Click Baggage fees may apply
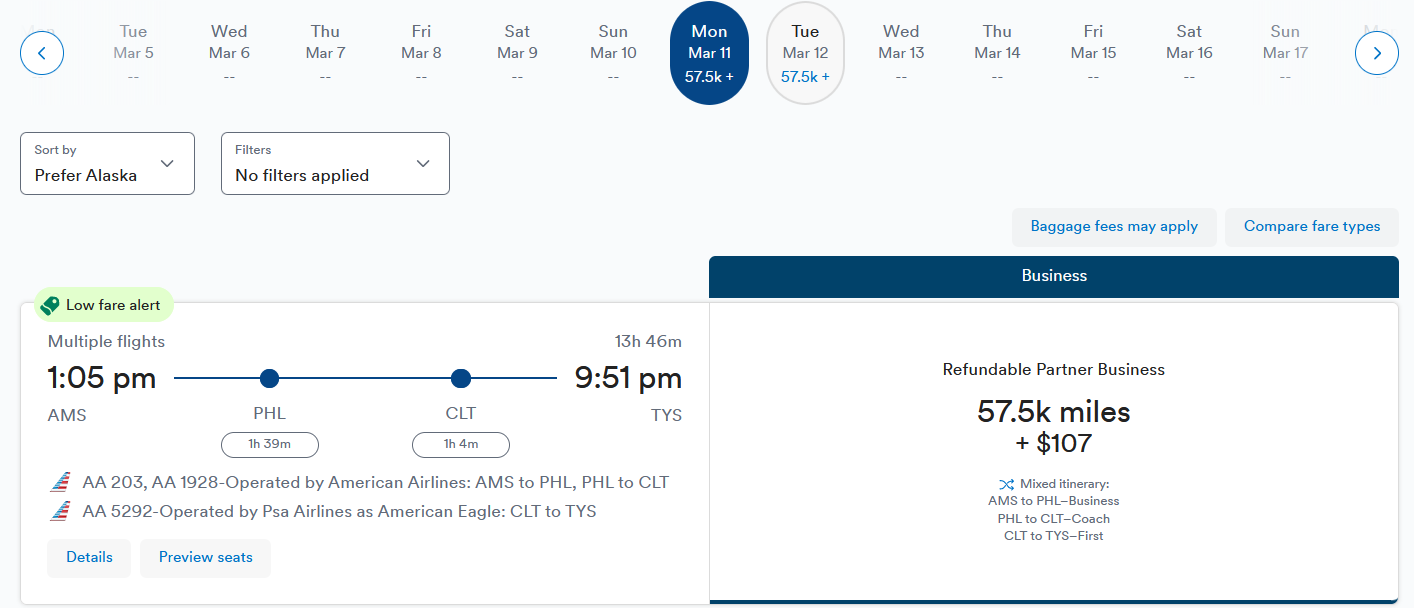 click(1114, 227)
